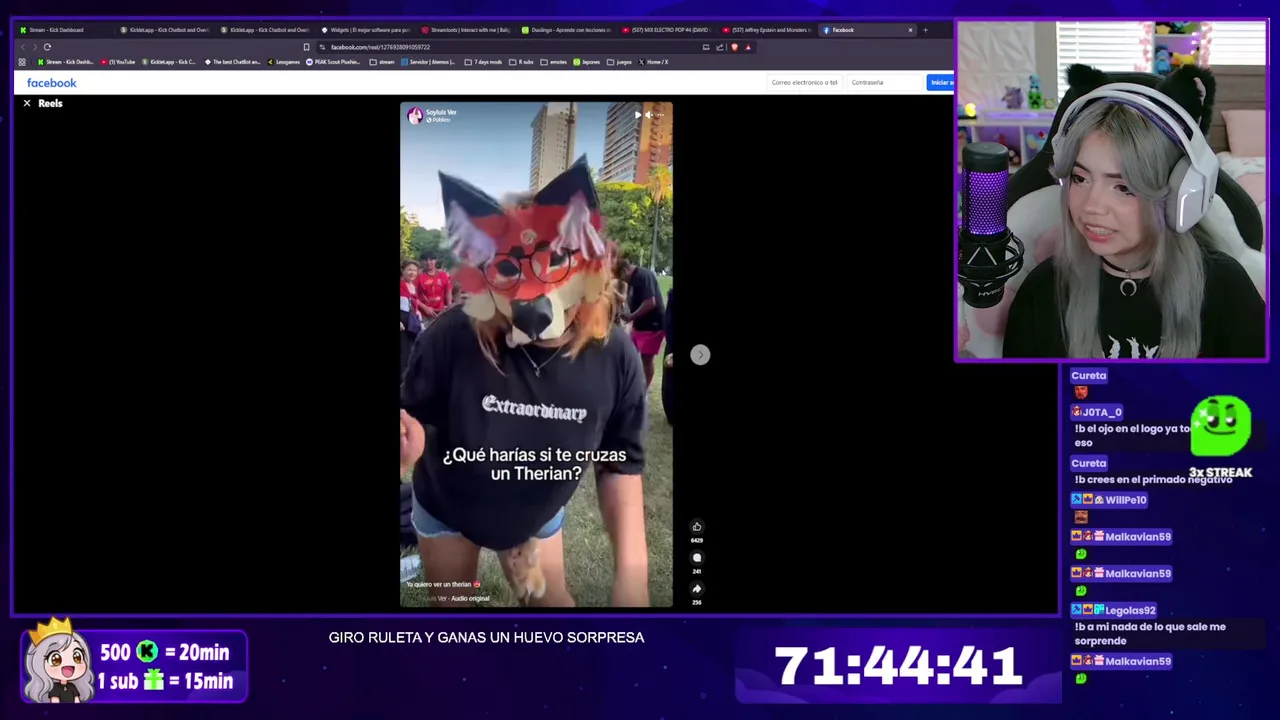Open the YouTube bookmark
The width and height of the screenshot is (1280, 720).
(x=118, y=62)
